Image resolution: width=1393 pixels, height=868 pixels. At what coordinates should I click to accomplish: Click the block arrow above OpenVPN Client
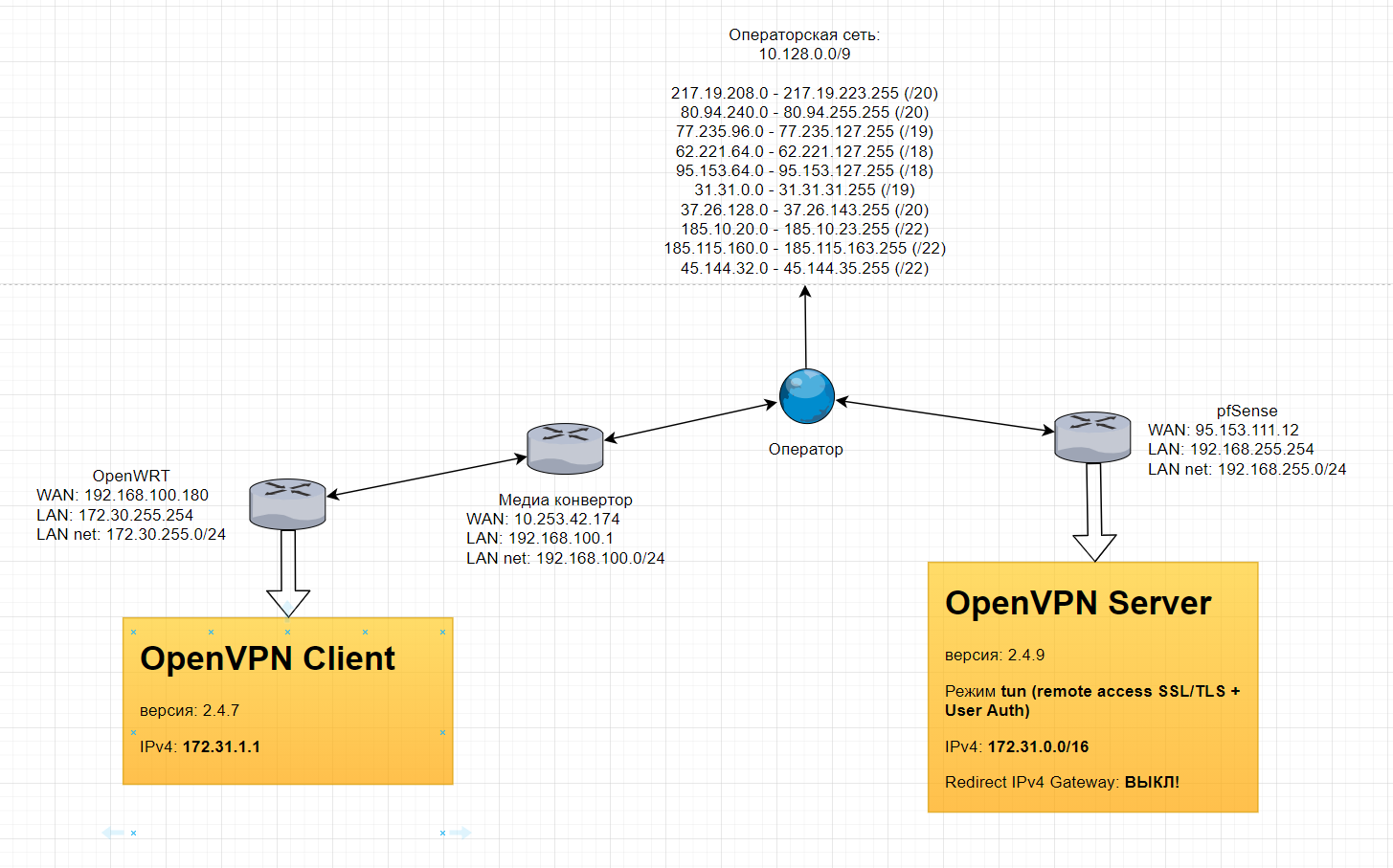(x=288, y=573)
